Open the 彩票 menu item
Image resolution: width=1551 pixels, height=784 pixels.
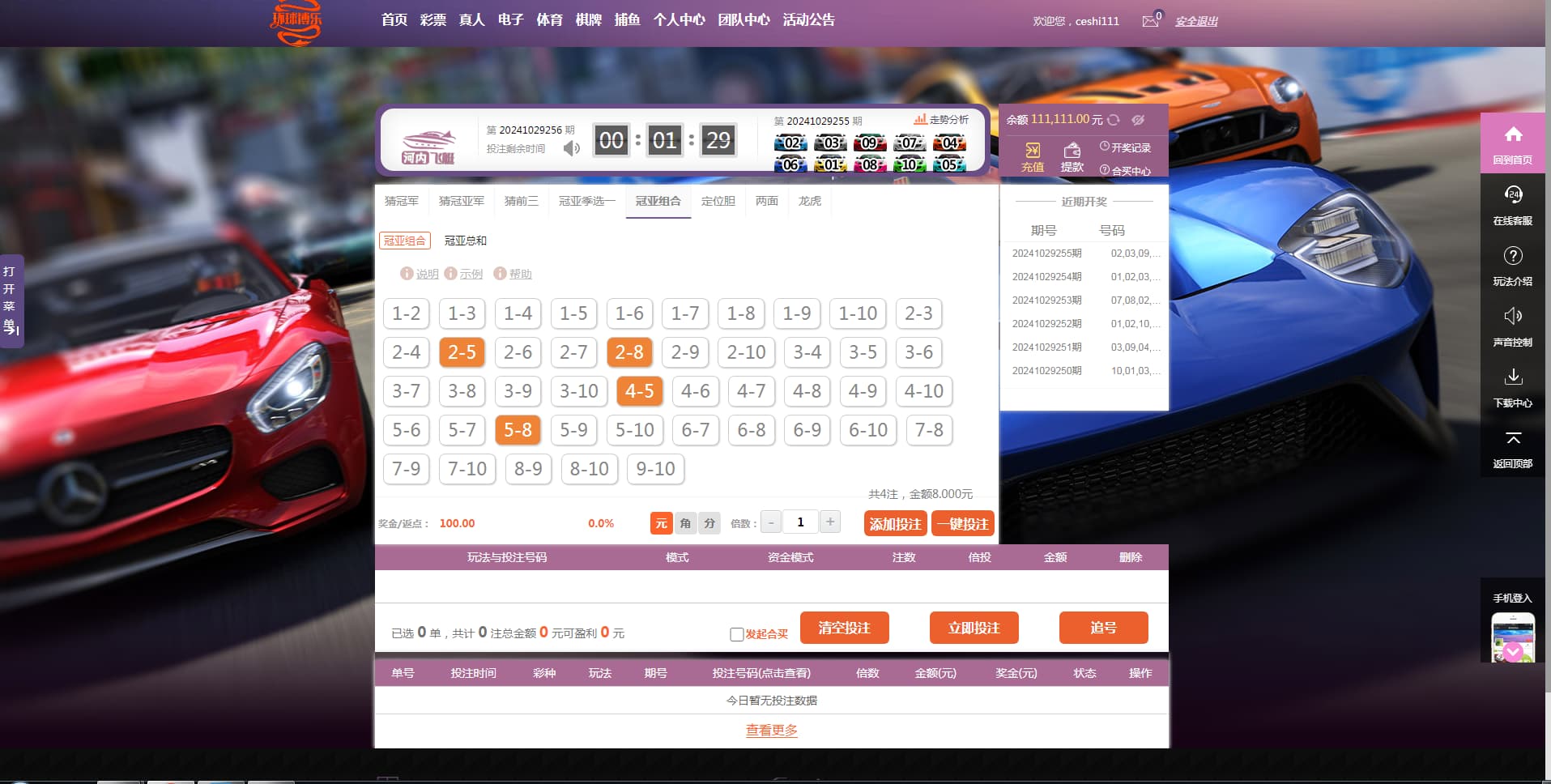click(432, 19)
